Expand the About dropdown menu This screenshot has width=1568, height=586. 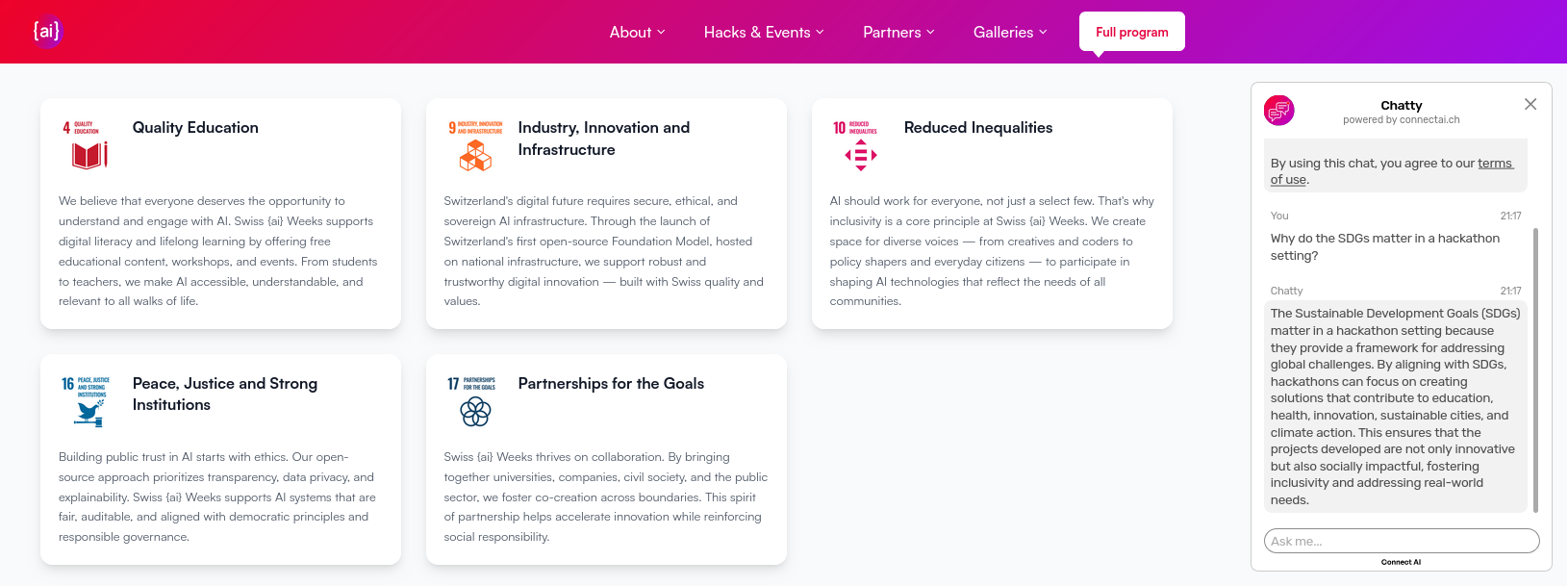637,32
